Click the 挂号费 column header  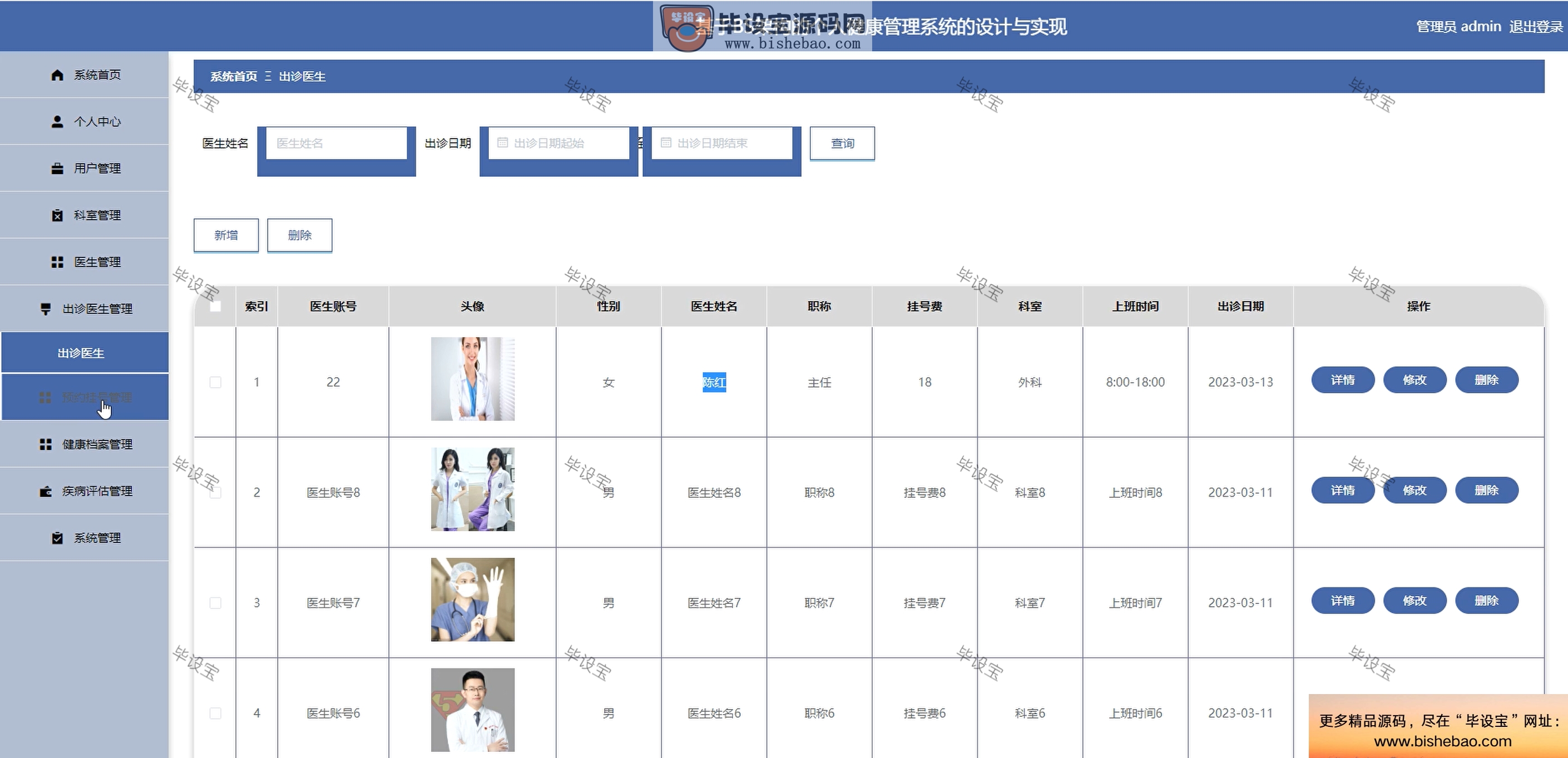coord(924,306)
